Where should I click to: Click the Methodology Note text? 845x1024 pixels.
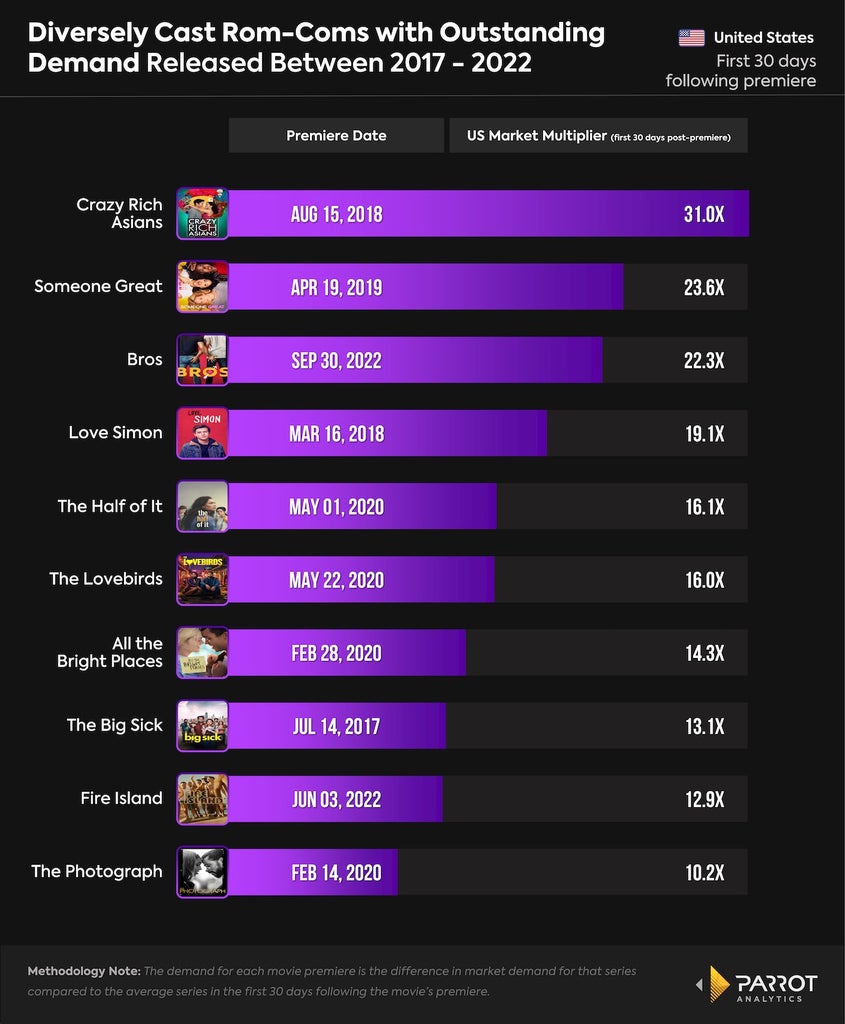coord(332,981)
